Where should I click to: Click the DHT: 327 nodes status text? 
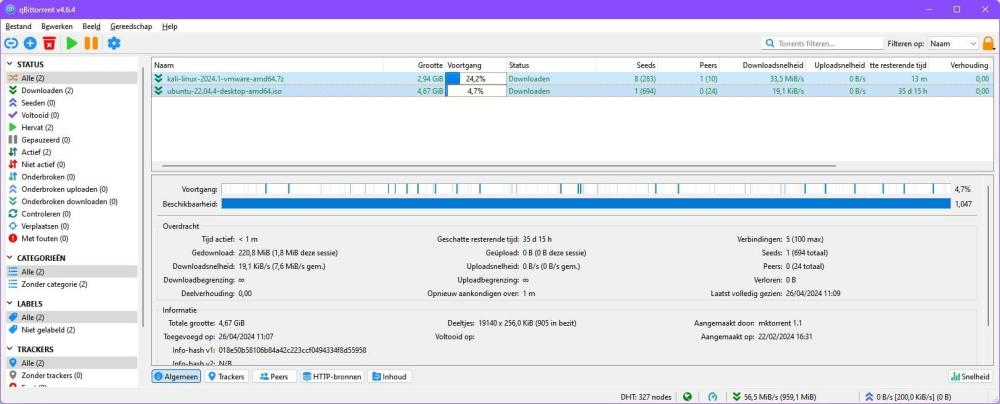pyautogui.click(x=646, y=396)
